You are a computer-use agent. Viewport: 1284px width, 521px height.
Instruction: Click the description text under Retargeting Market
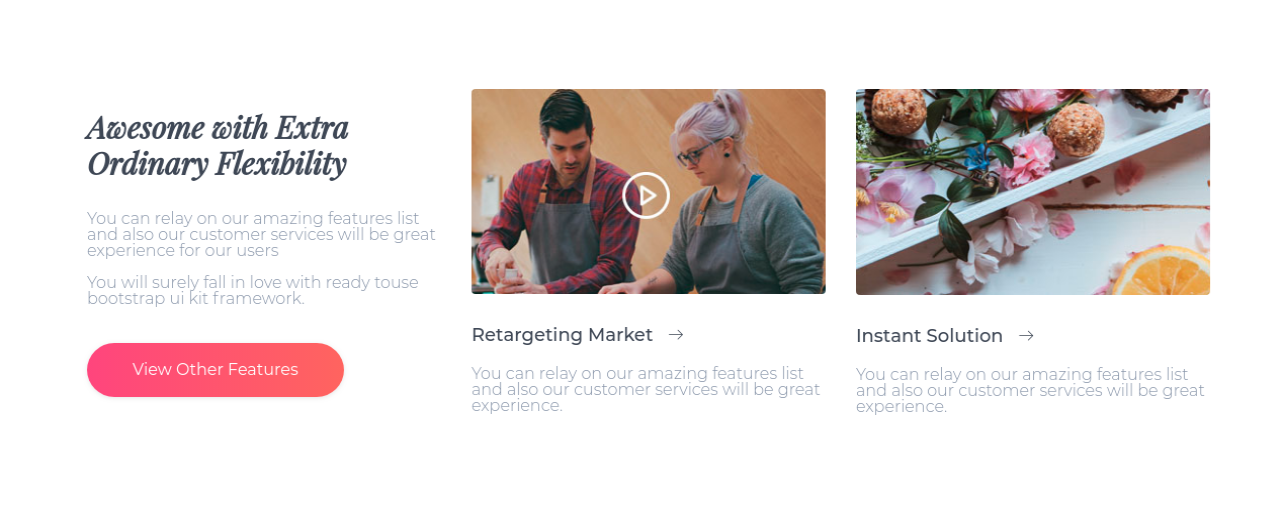click(x=645, y=389)
